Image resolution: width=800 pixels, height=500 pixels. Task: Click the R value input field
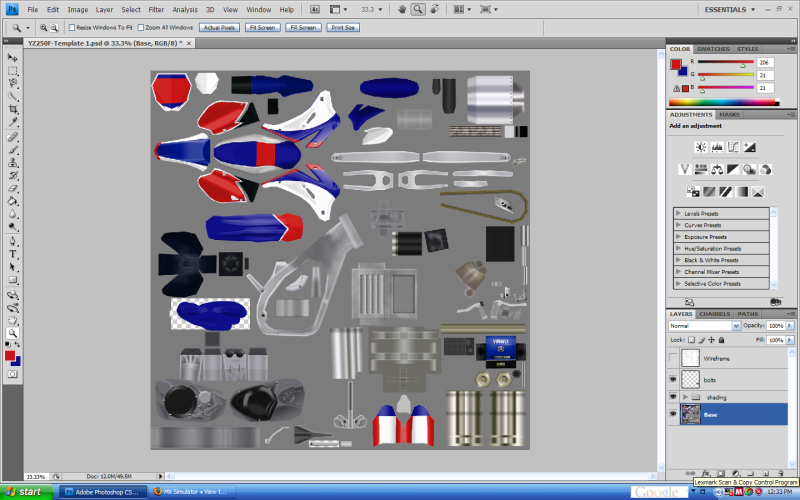coord(765,62)
